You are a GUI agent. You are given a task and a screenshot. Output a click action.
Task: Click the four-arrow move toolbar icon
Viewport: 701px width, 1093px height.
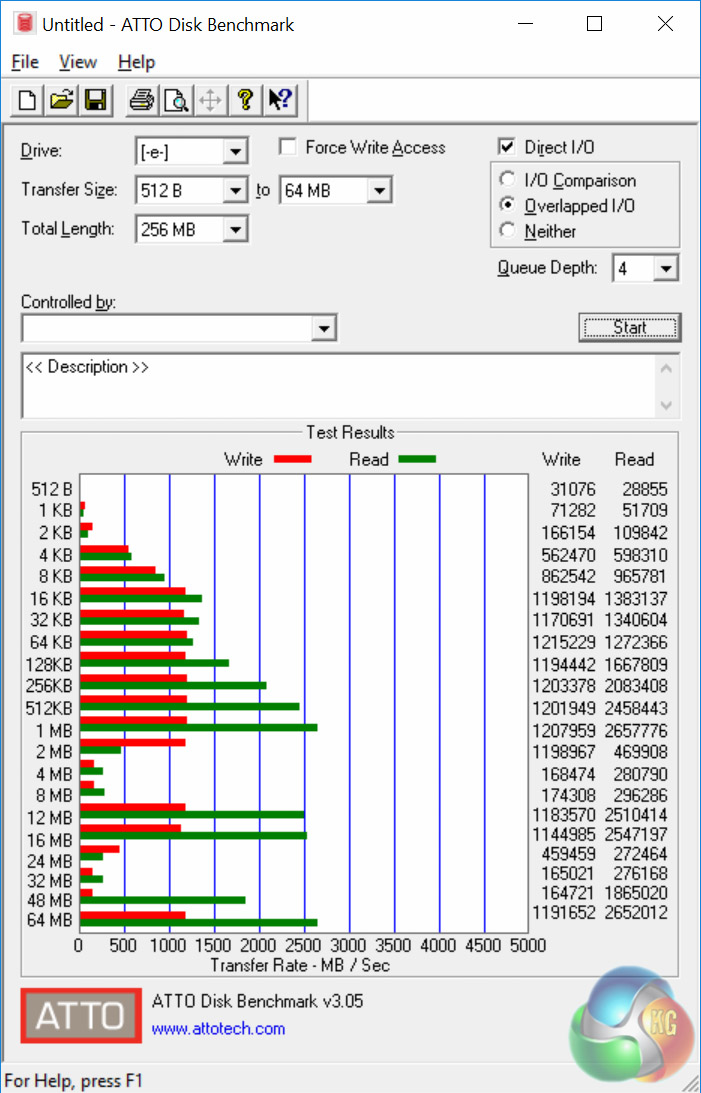[210, 100]
